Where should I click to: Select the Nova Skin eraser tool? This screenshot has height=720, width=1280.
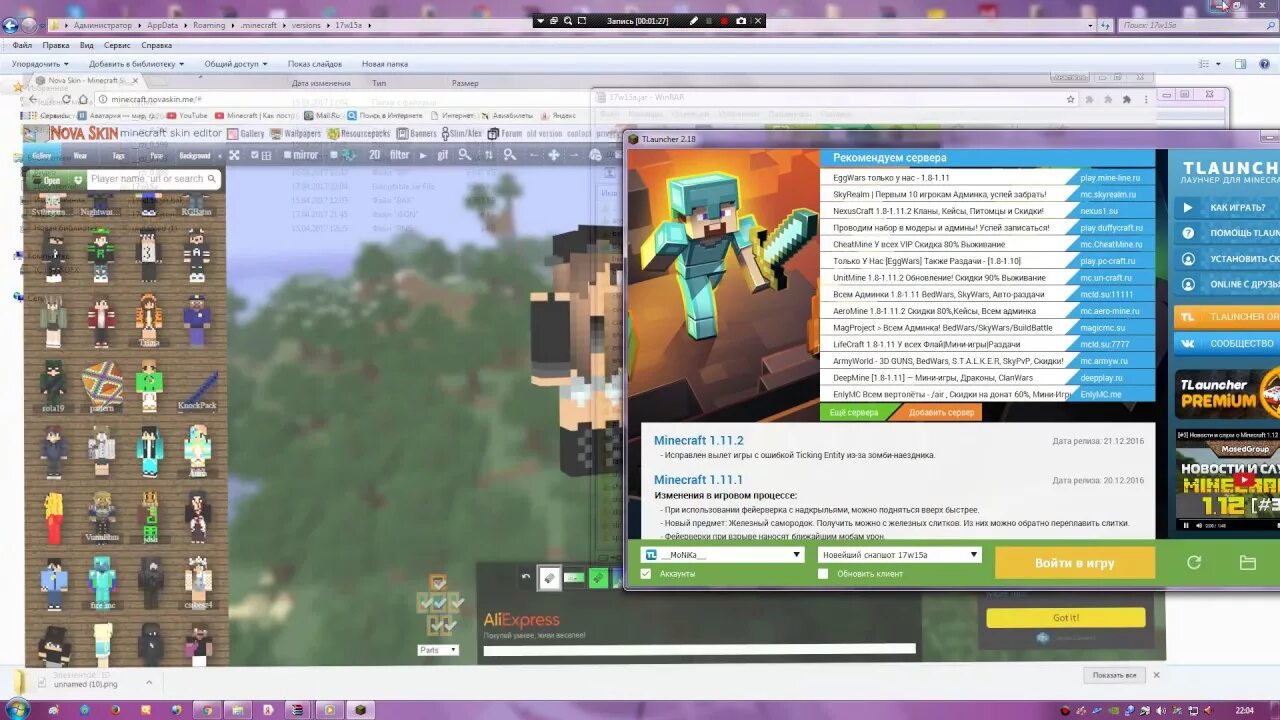coord(549,577)
